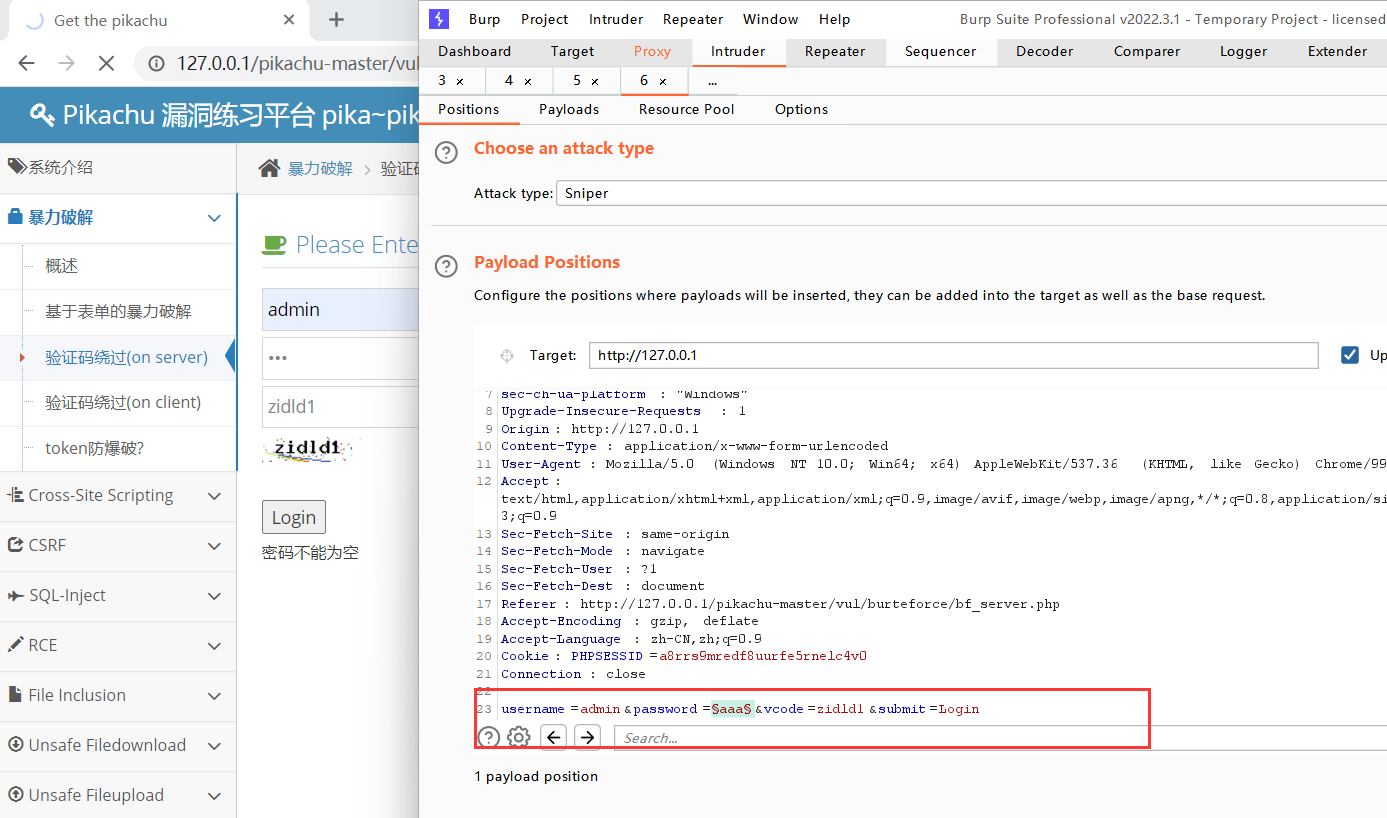Screen dimensions: 1387x818
Task: Stop page loading X button in browser
Action: (x=106, y=63)
